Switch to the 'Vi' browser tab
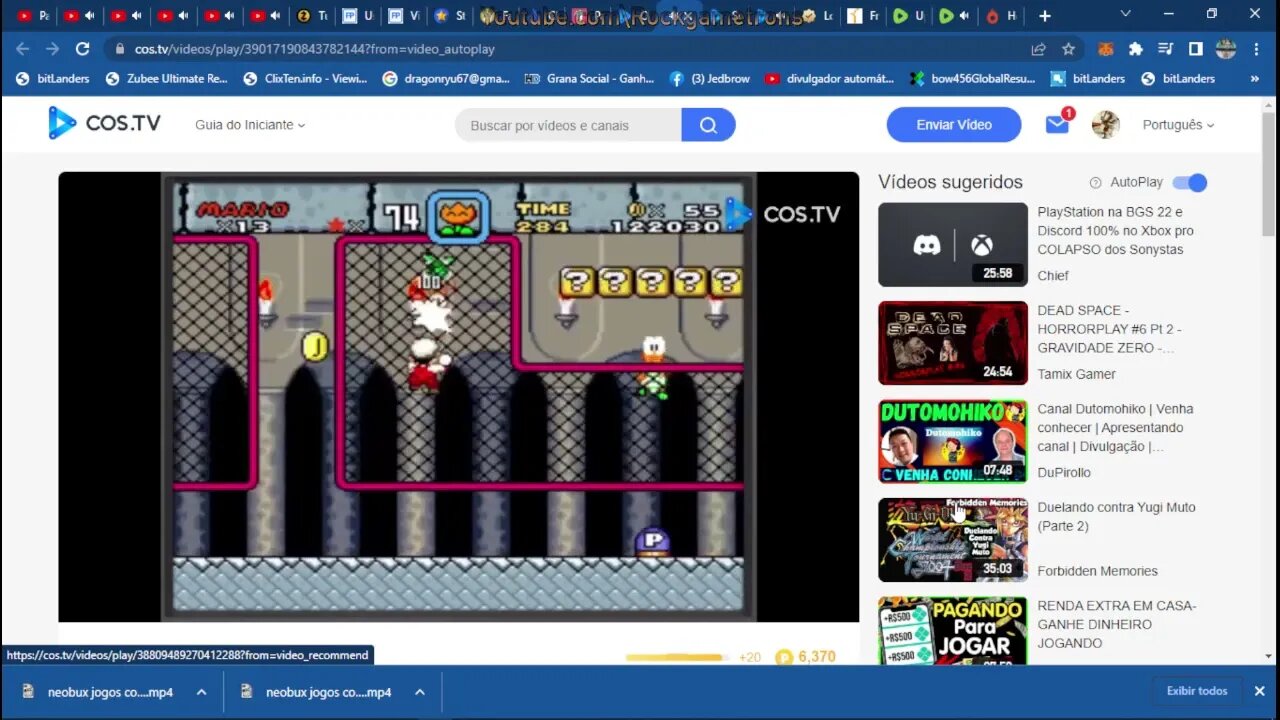The image size is (1280, 720). [x=404, y=16]
